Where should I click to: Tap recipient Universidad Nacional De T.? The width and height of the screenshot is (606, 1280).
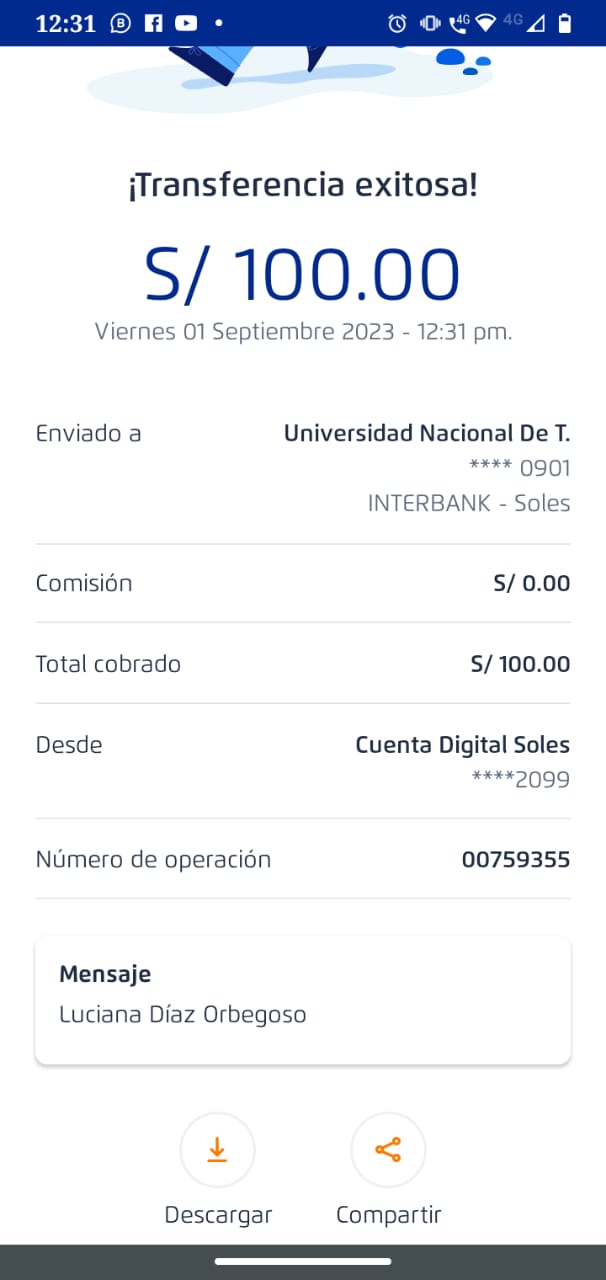pyautogui.click(x=426, y=433)
